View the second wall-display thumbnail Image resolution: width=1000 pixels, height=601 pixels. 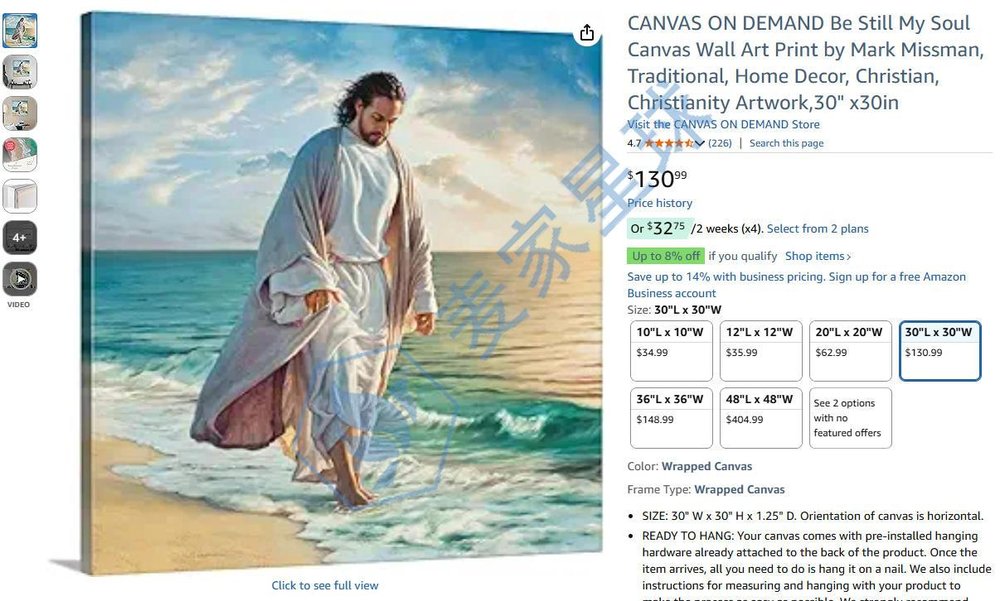tap(20, 71)
